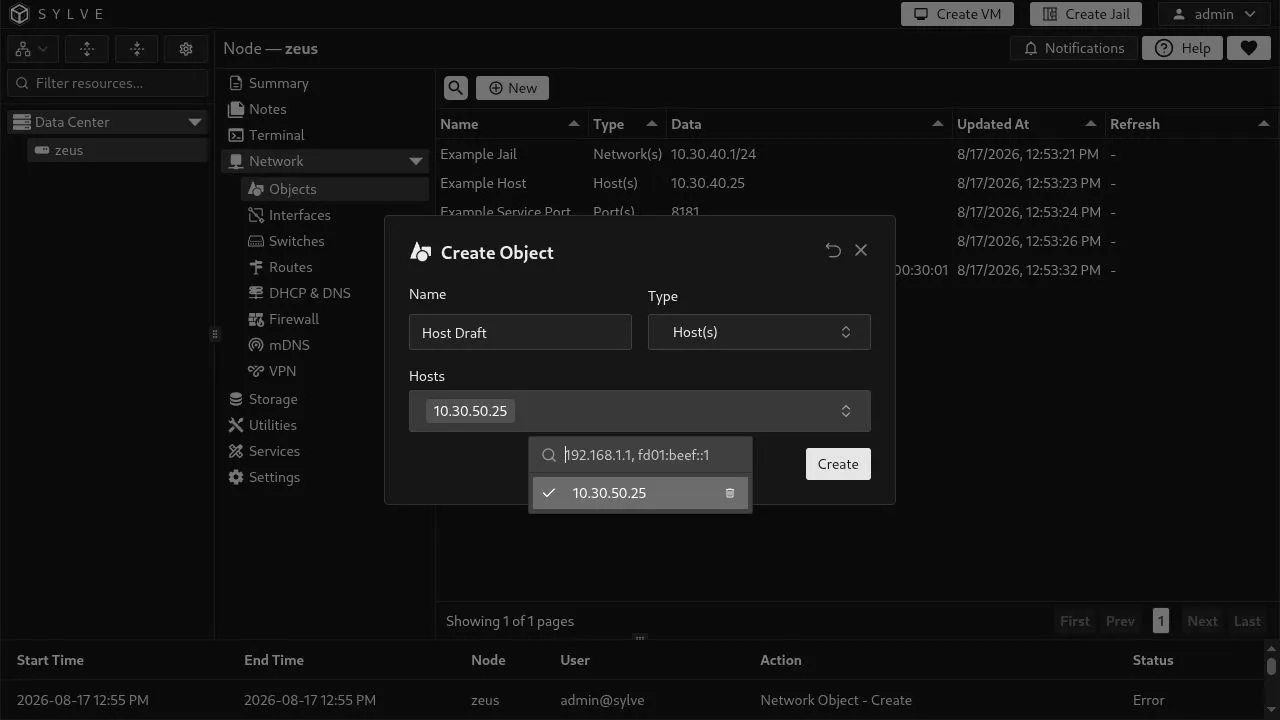Click the Network Object - Create action entry
The width and height of the screenshot is (1280, 720).
click(x=836, y=700)
